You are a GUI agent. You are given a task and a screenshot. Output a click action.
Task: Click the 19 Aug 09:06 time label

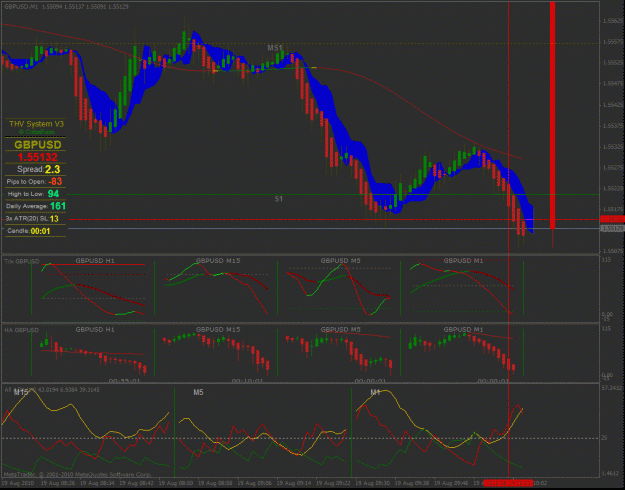(255, 483)
